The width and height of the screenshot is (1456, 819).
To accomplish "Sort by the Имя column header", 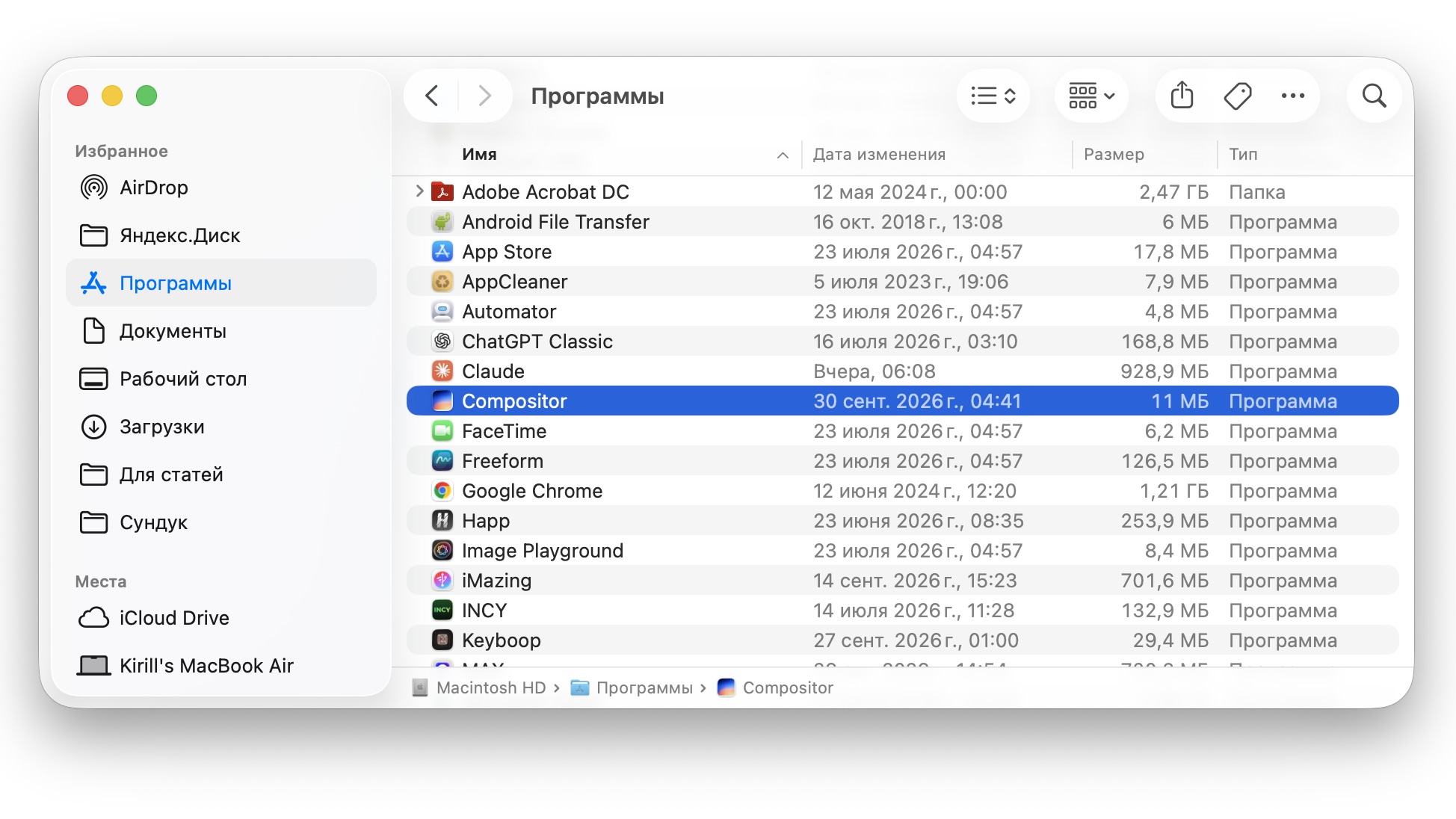I will 479,155.
